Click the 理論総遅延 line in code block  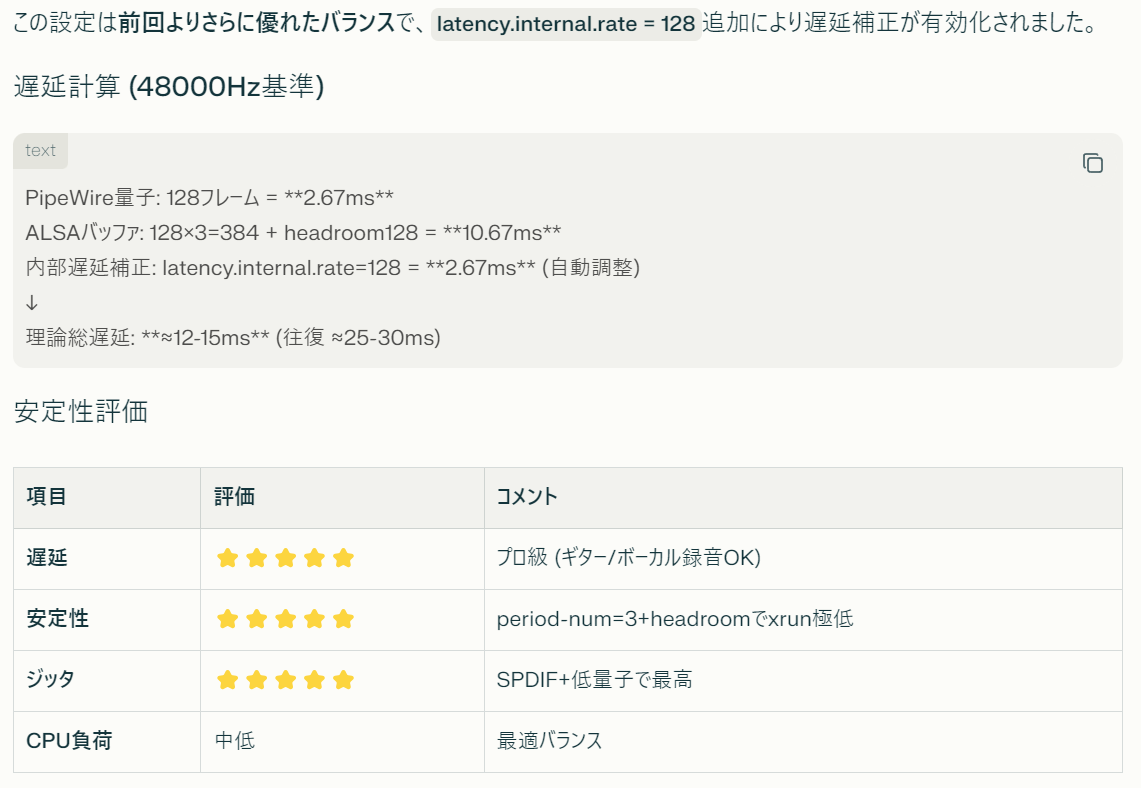233,338
